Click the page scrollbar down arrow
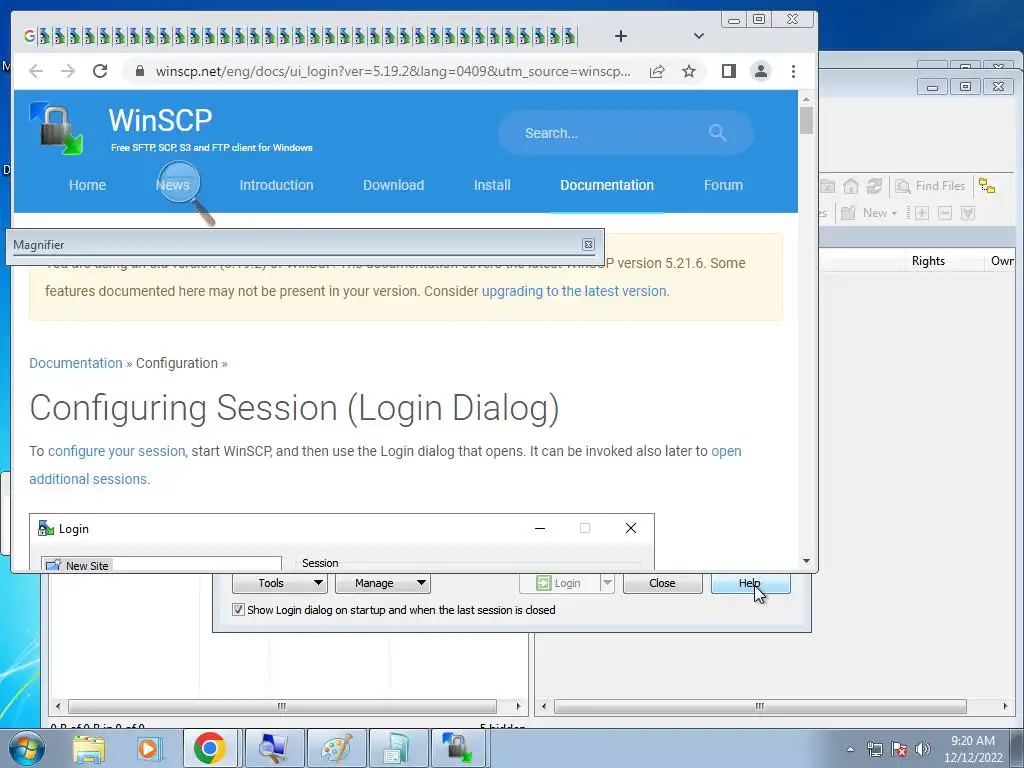Image resolution: width=1024 pixels, height=768 pixels. pos(806,561)
